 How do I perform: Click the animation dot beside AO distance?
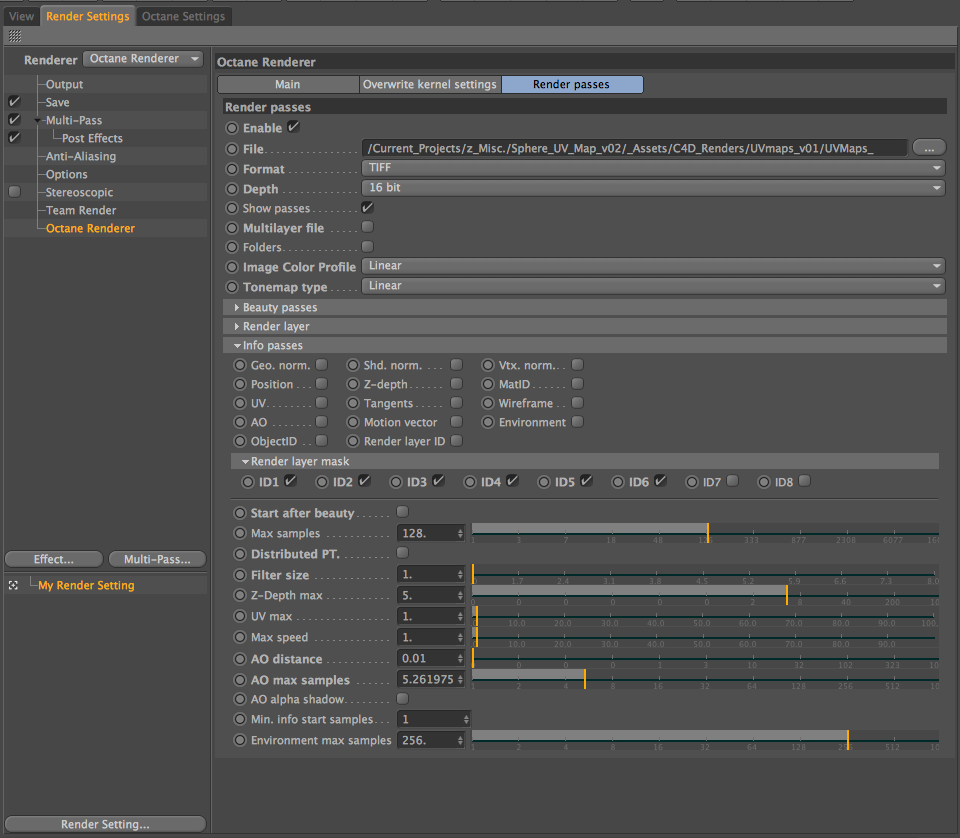[240, 659]
